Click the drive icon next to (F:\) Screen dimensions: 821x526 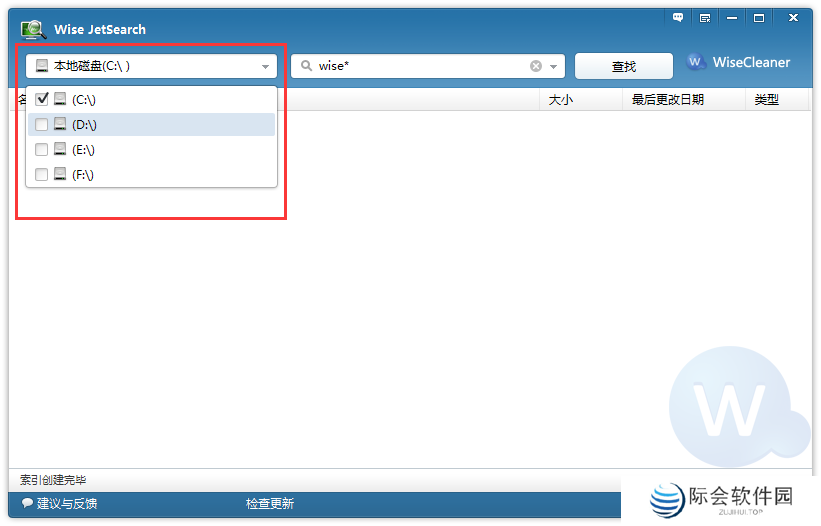[x=60, y=174]
